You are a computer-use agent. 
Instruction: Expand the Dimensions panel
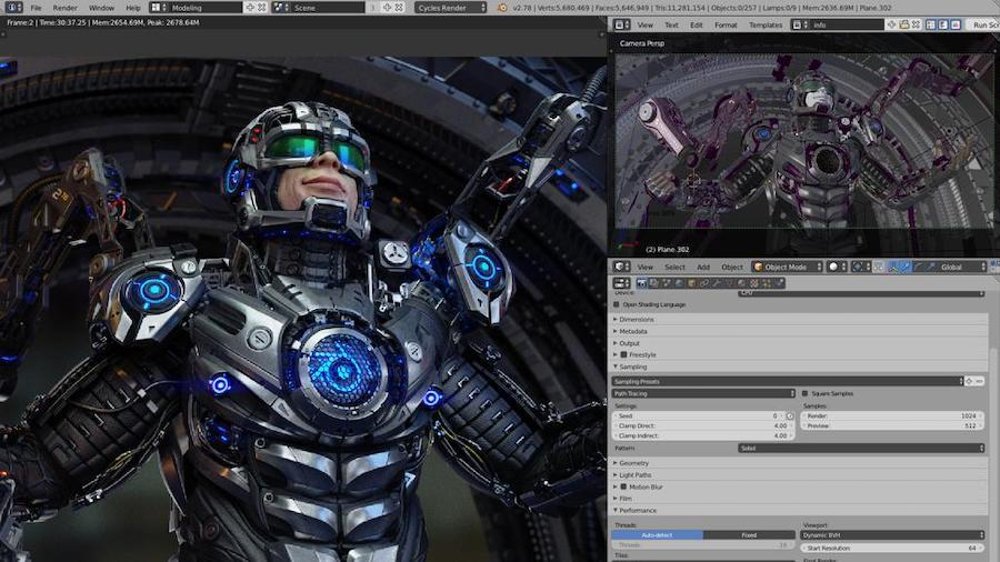tap(636, 320)
